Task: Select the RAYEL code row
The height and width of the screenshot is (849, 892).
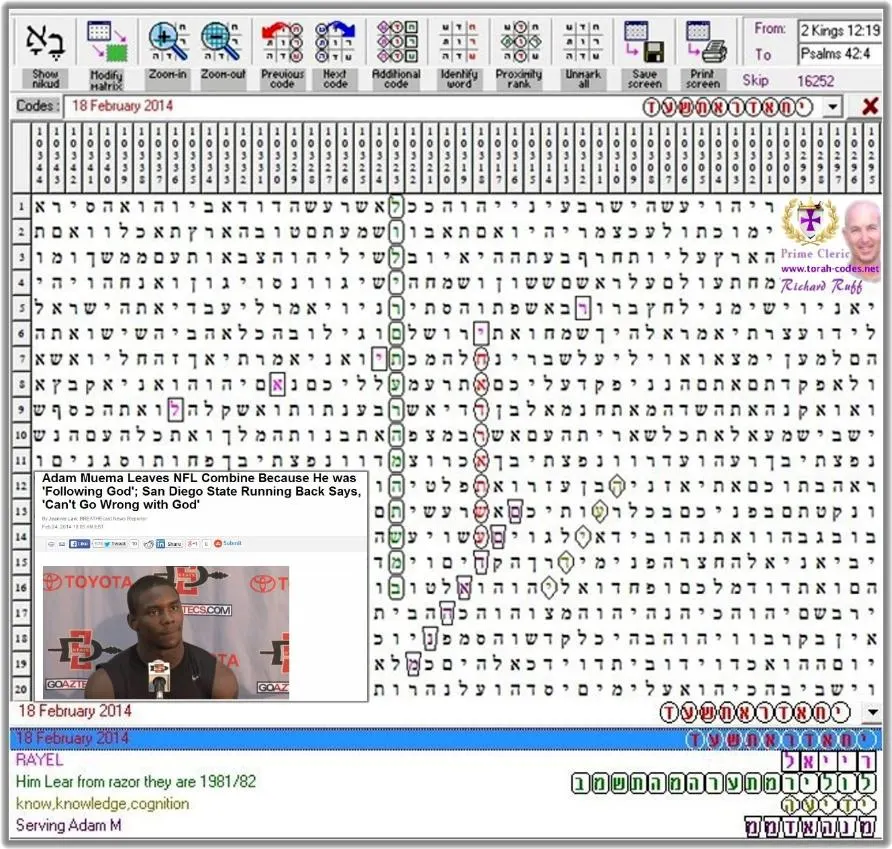Action: [446, 760]
